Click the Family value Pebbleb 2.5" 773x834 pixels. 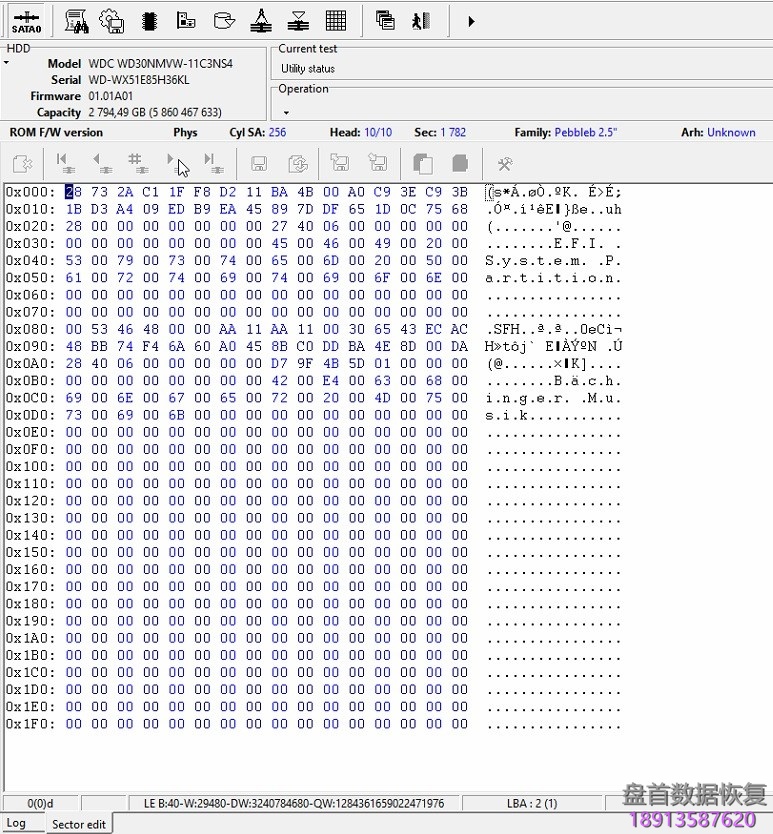(586, 132)
